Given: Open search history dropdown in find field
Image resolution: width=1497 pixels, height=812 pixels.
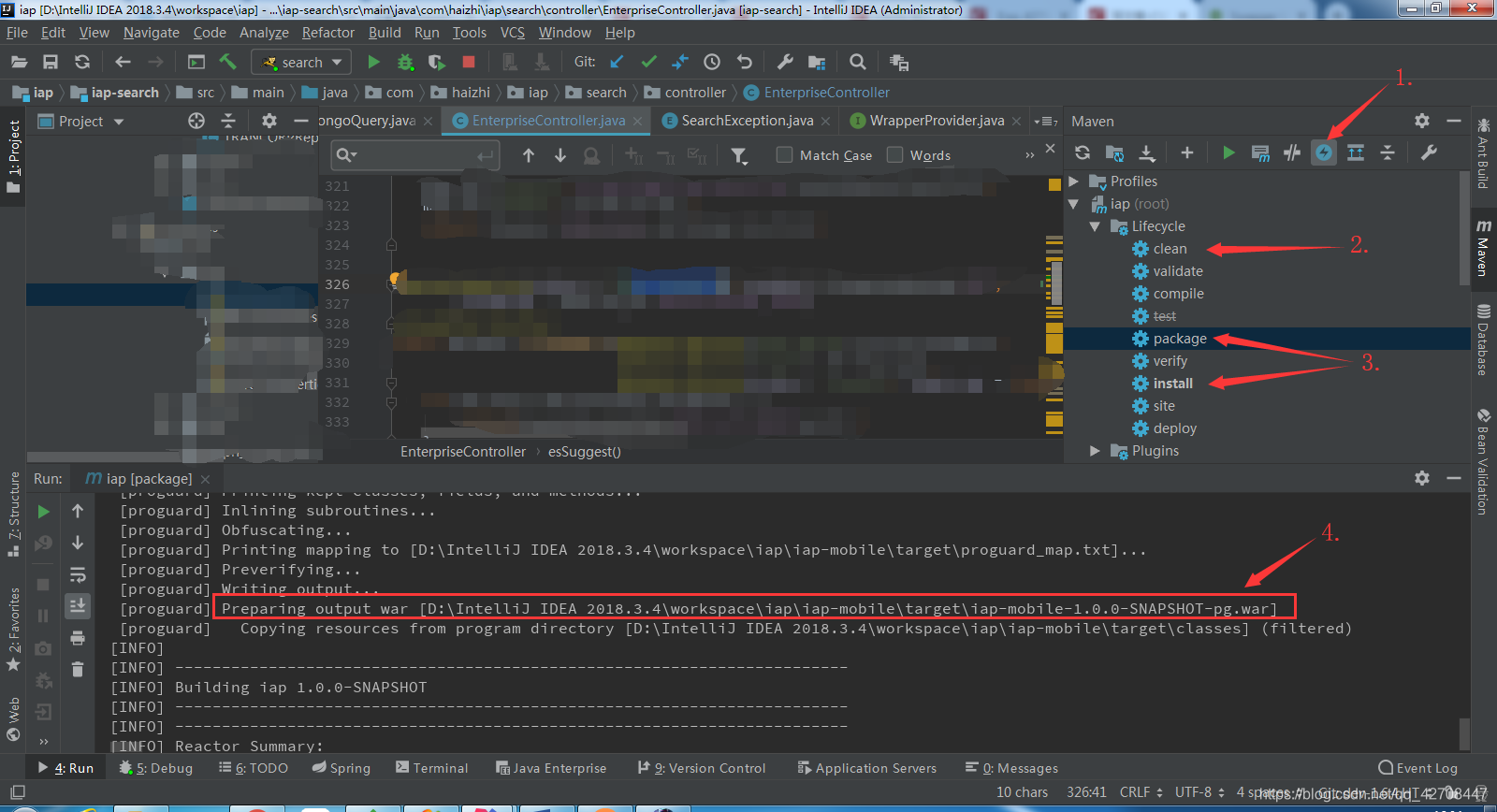Looking at the screenshot, I should (346, 154).
